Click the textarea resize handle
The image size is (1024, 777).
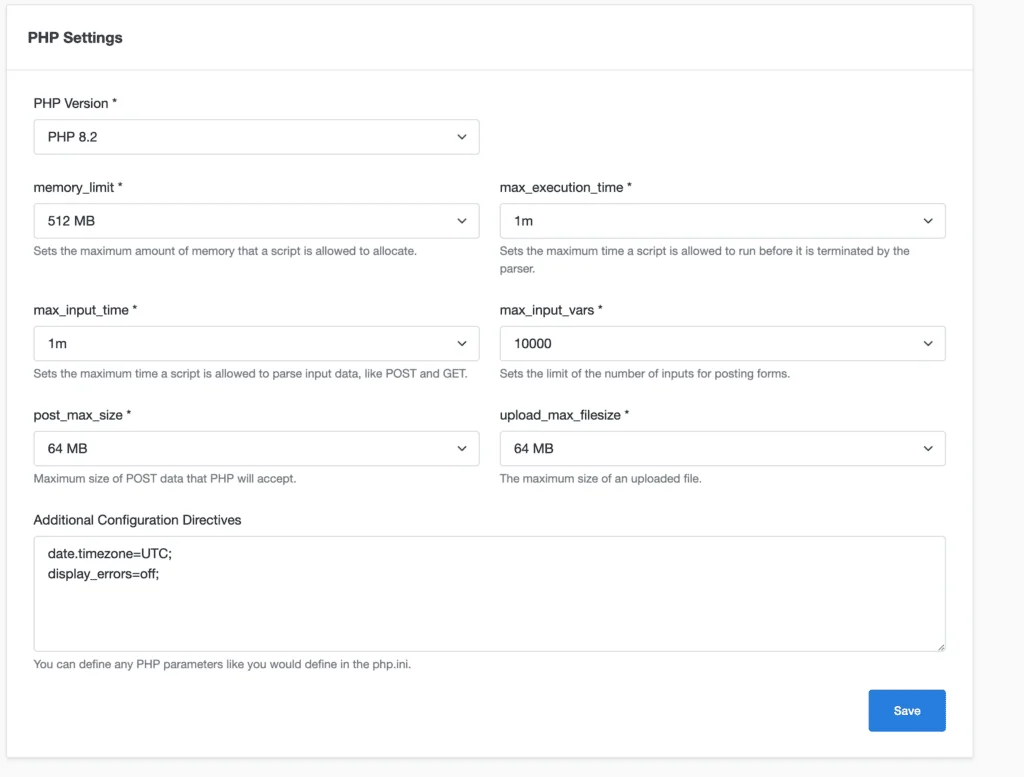940,645
